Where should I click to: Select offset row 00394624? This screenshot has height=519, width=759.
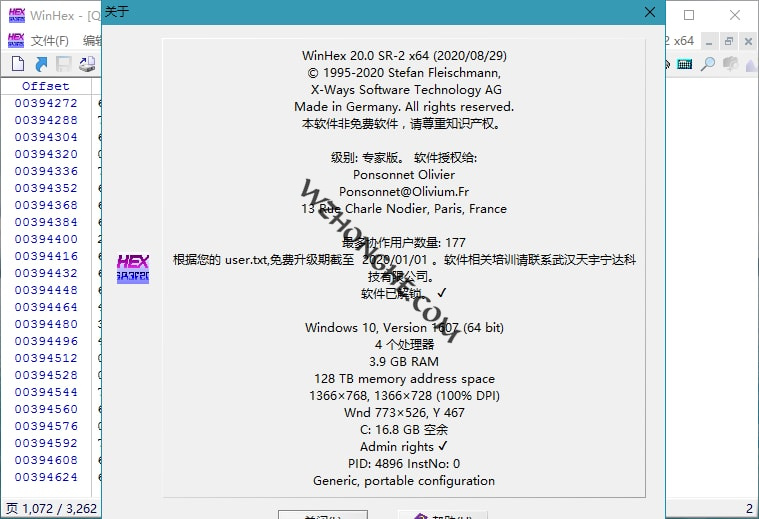pyautogui.click(x=46, y=477)
